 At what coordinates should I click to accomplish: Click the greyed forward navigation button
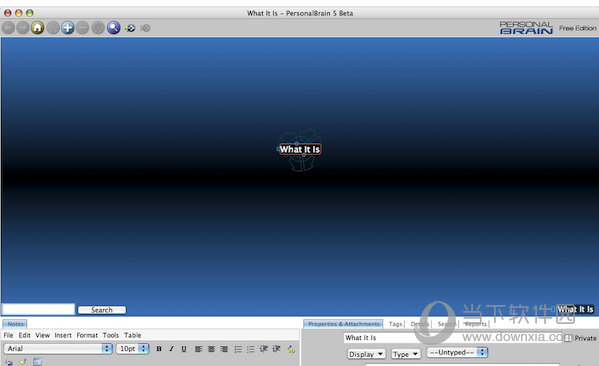[23, 28]
